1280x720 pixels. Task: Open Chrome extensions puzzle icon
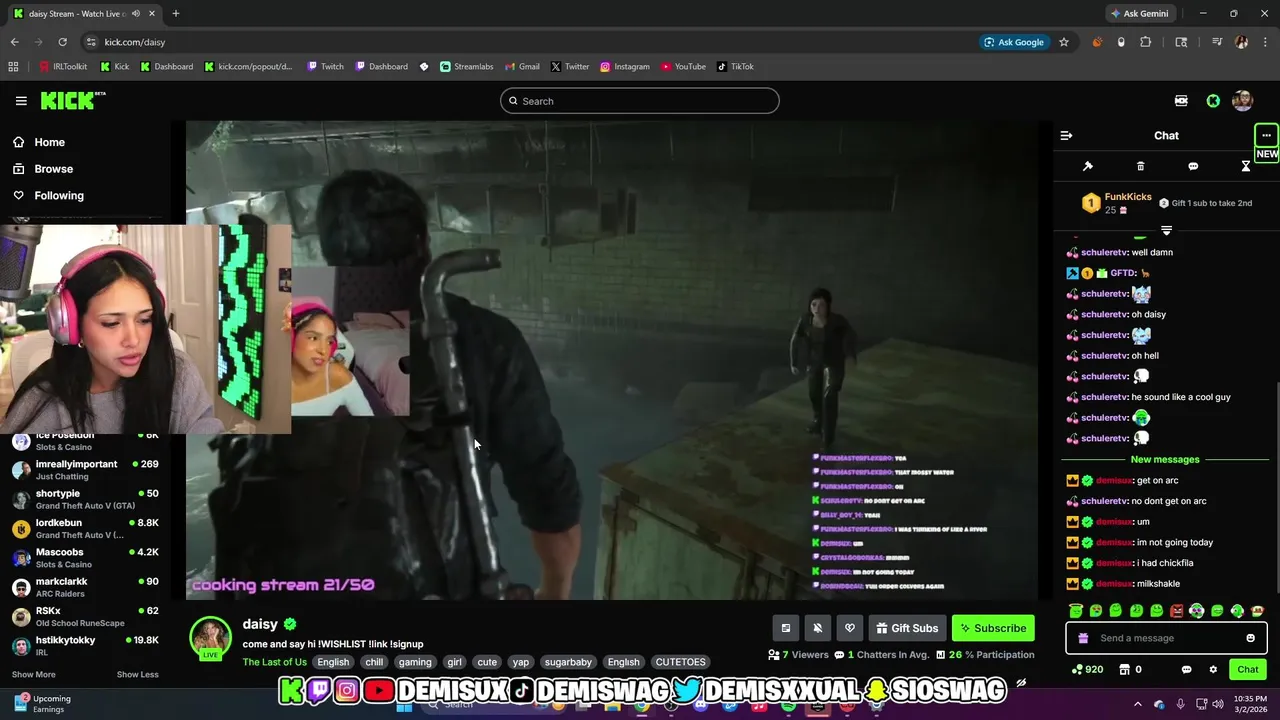point(1146,42)
